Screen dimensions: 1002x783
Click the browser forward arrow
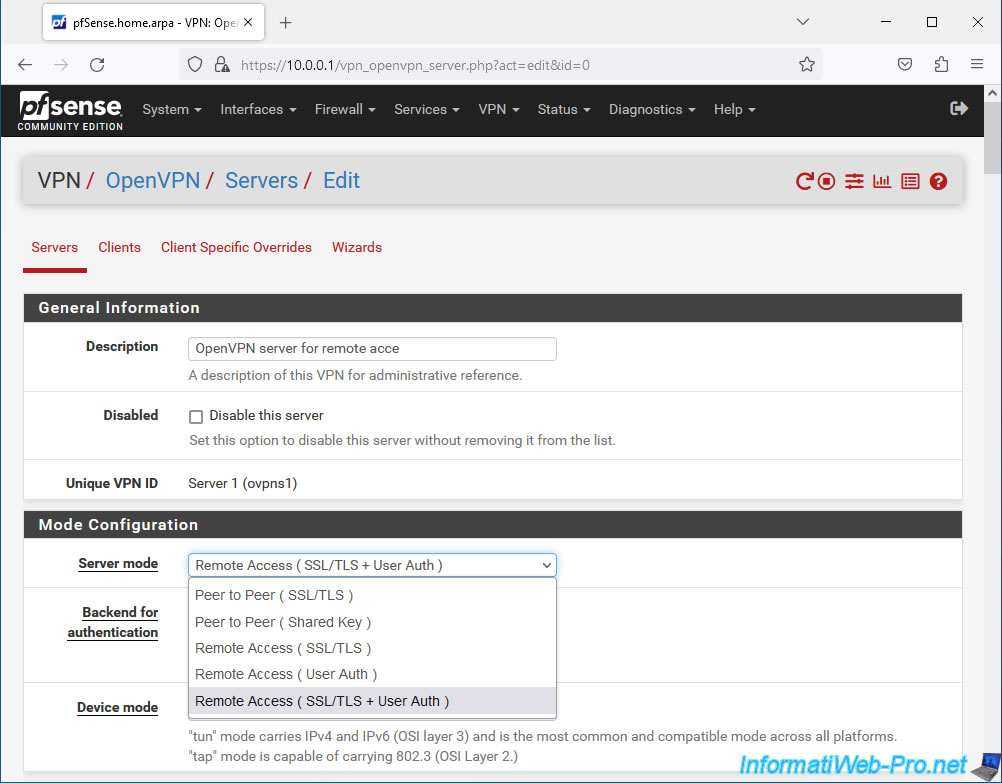(61, 65)
